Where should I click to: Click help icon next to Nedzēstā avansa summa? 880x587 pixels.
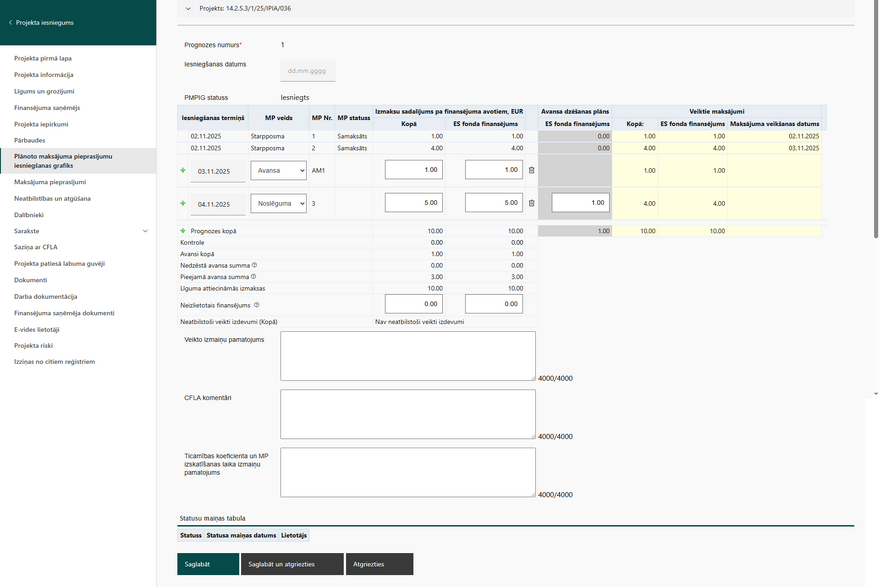point(254,265)
